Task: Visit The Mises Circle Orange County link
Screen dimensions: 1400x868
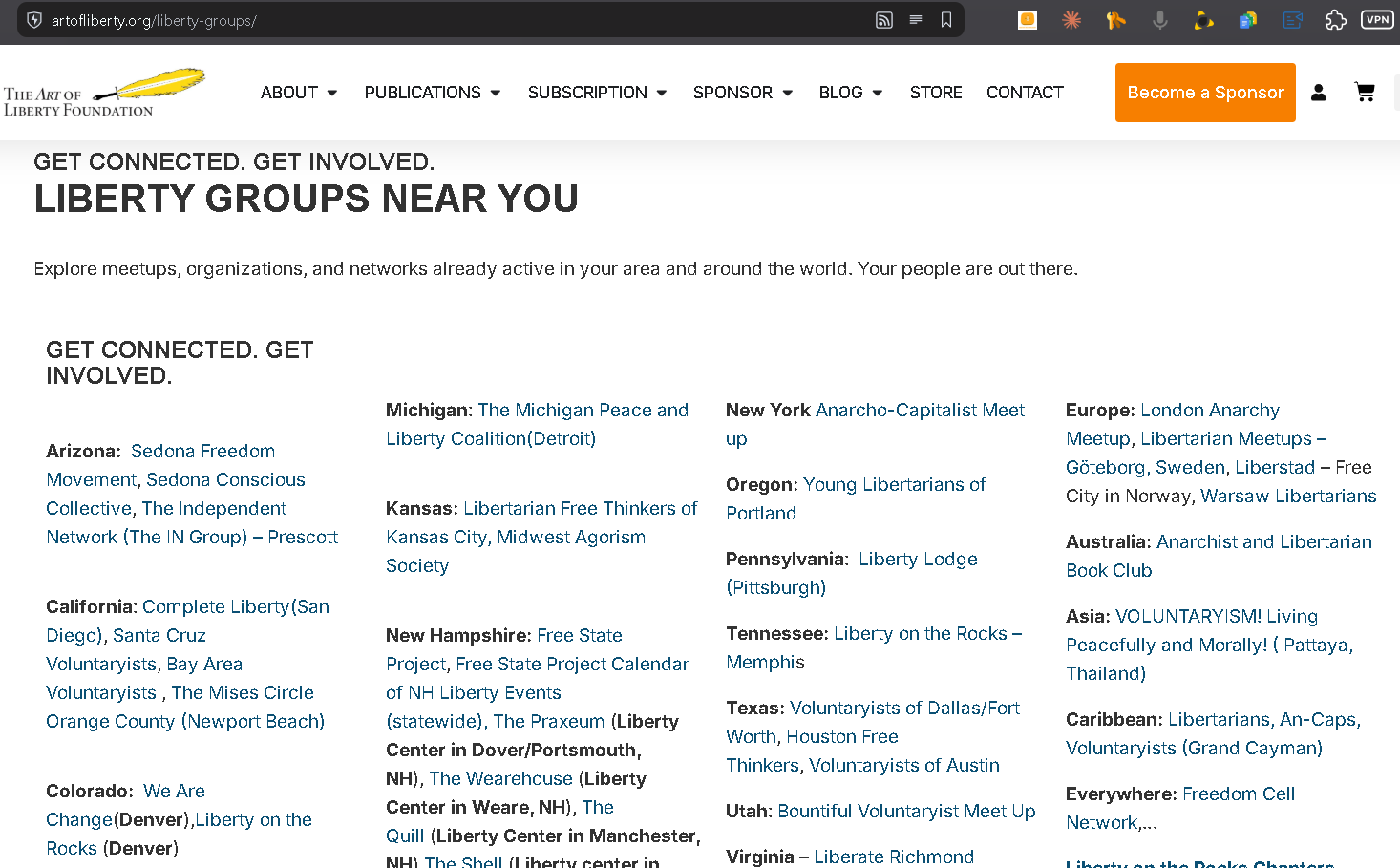Action: click(185, 707)
